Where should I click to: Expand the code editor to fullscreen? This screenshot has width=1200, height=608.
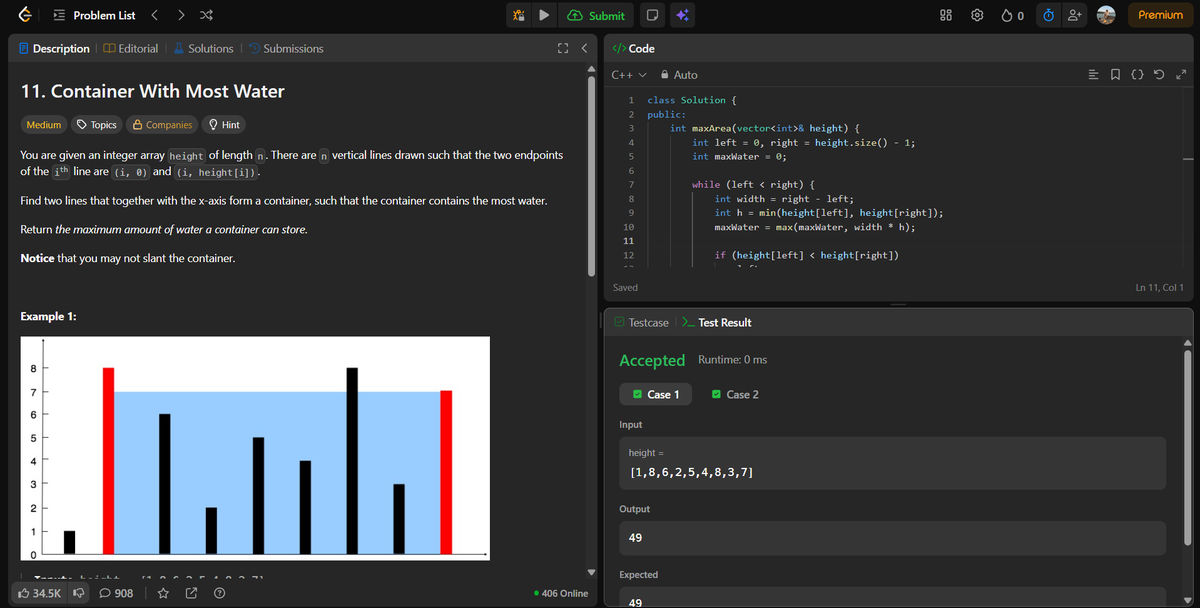pos(1181,75)
